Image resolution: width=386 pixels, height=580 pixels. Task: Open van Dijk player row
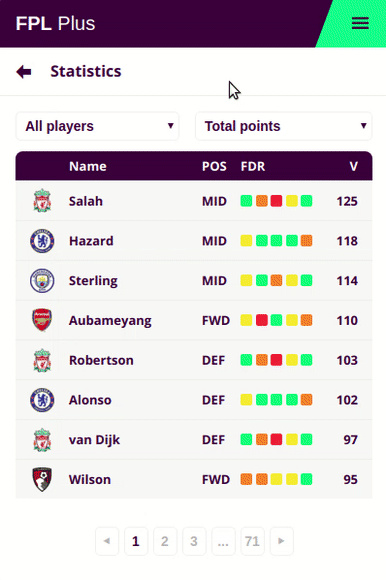click(194, 439)
